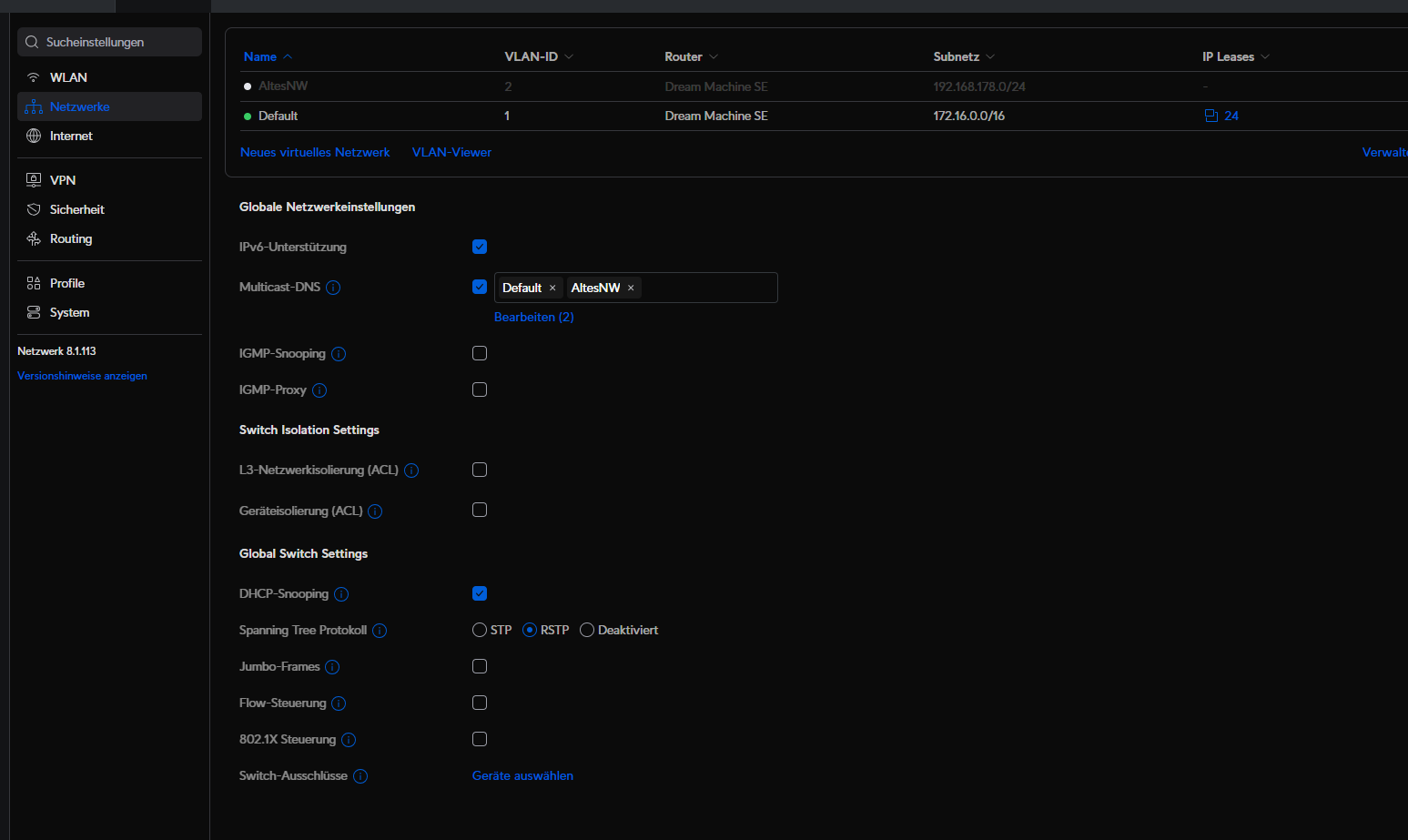Show info for IGMP-Snooping
The width and height of the screenshot is (1408, 840).
click(339, 354)
